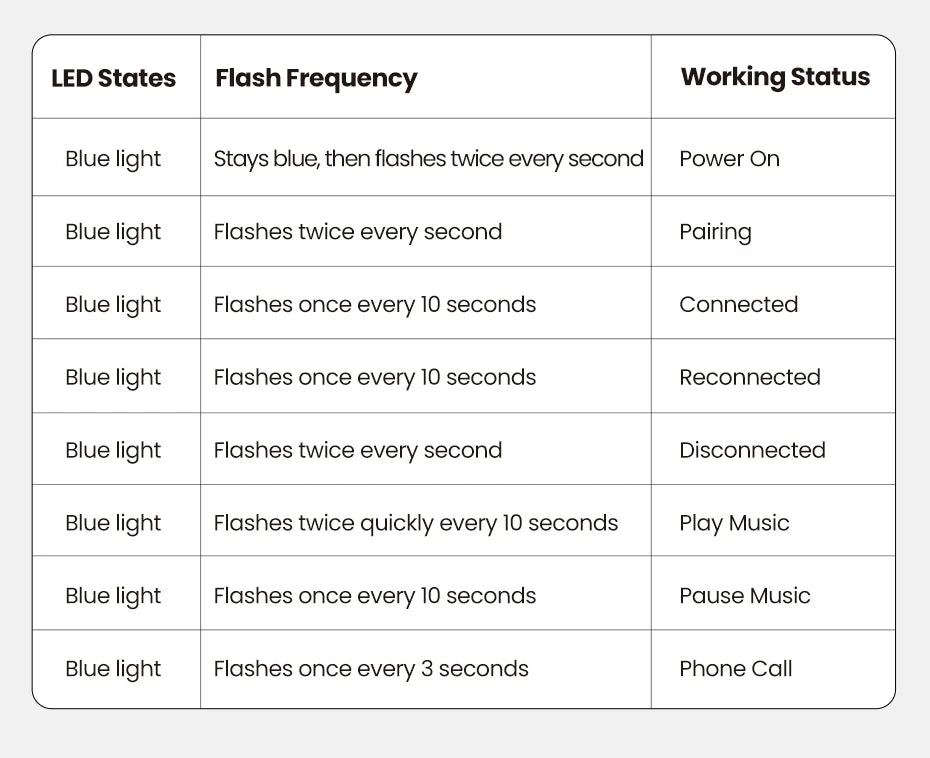The width and height of the screenshot is (930, 758).
Task: Click "Flashes once every 3 seconds" text
Action: pos(371,669)
